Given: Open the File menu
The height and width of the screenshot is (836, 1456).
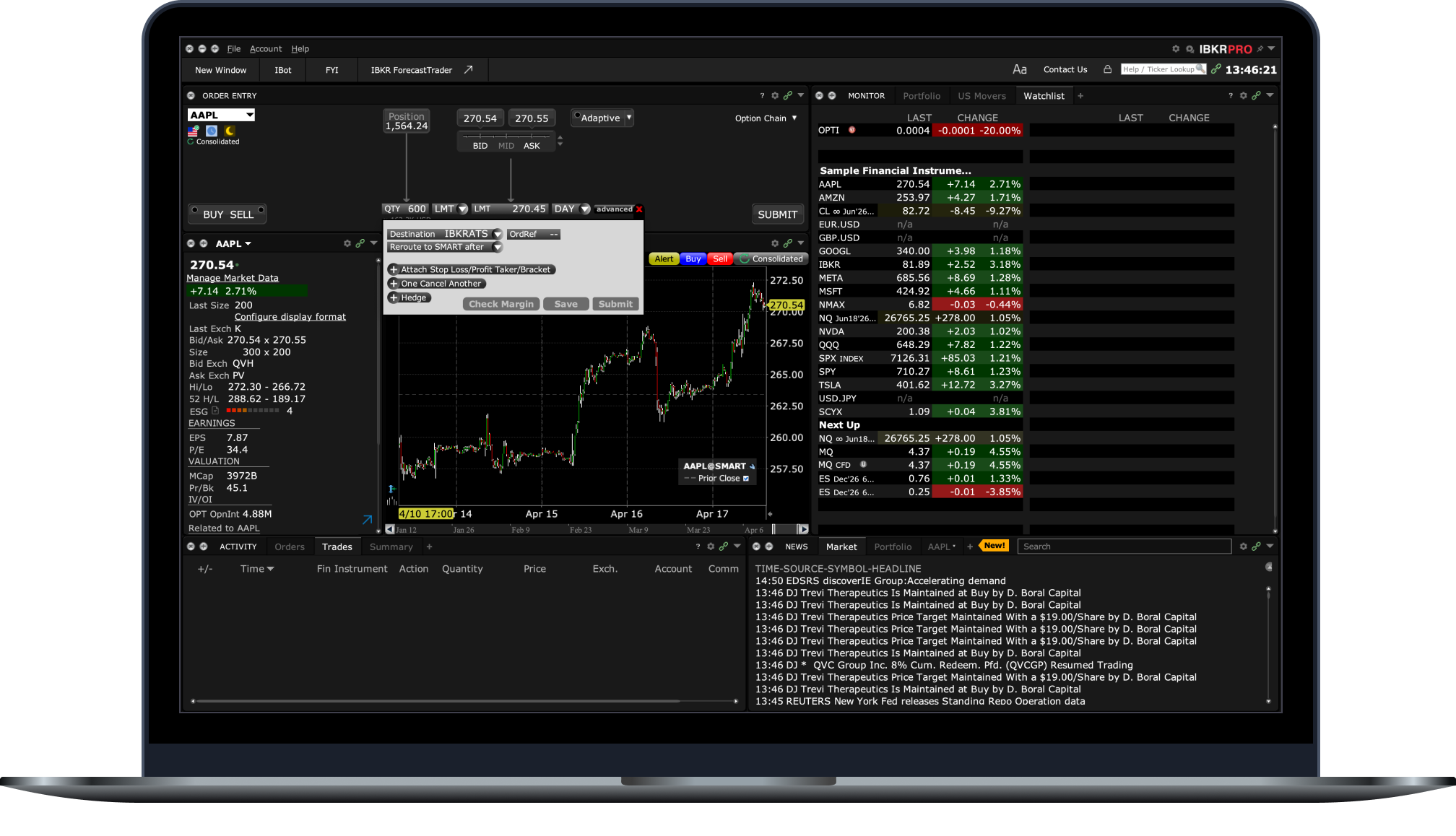Looking at the screenshot, I should 233,49.
